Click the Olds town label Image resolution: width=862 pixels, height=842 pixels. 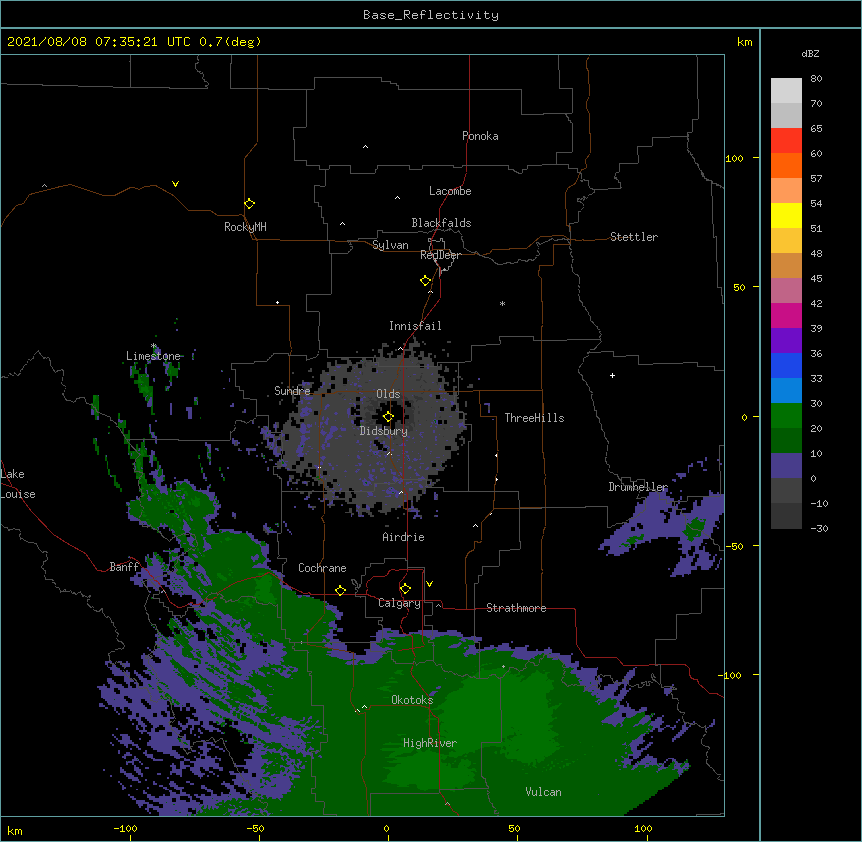point(388,394)
